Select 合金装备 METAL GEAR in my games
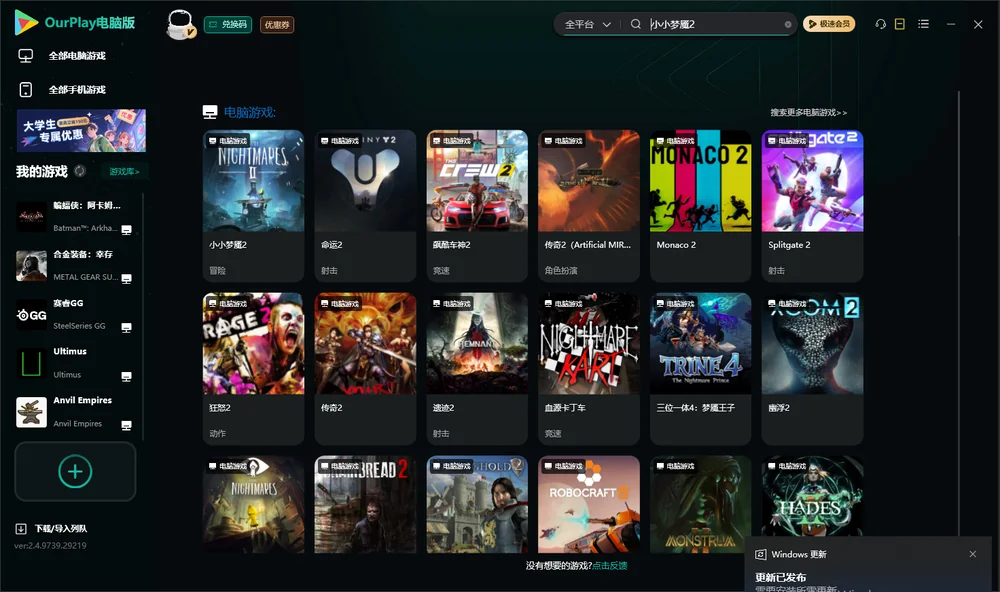The image size is (1000, 592). 77,265
